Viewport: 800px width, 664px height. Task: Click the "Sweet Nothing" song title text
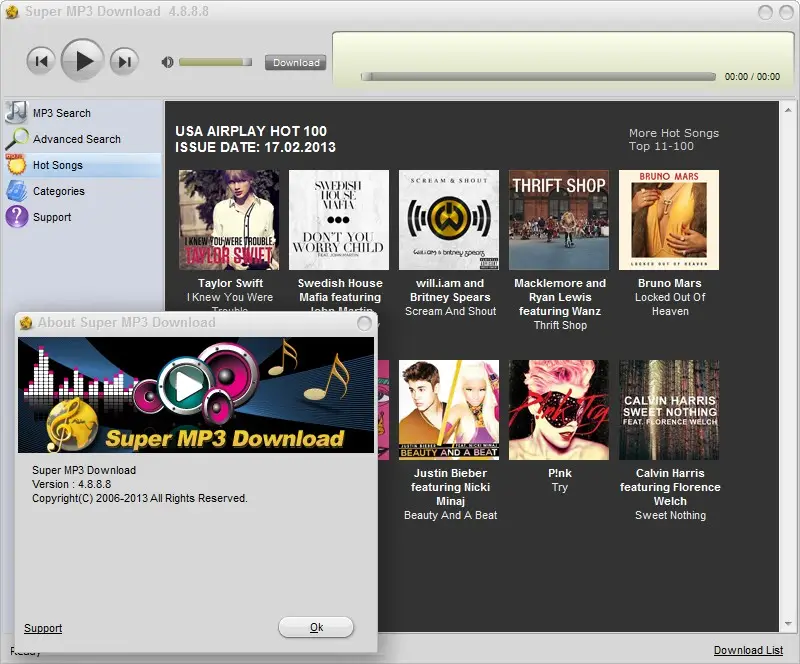670,515
